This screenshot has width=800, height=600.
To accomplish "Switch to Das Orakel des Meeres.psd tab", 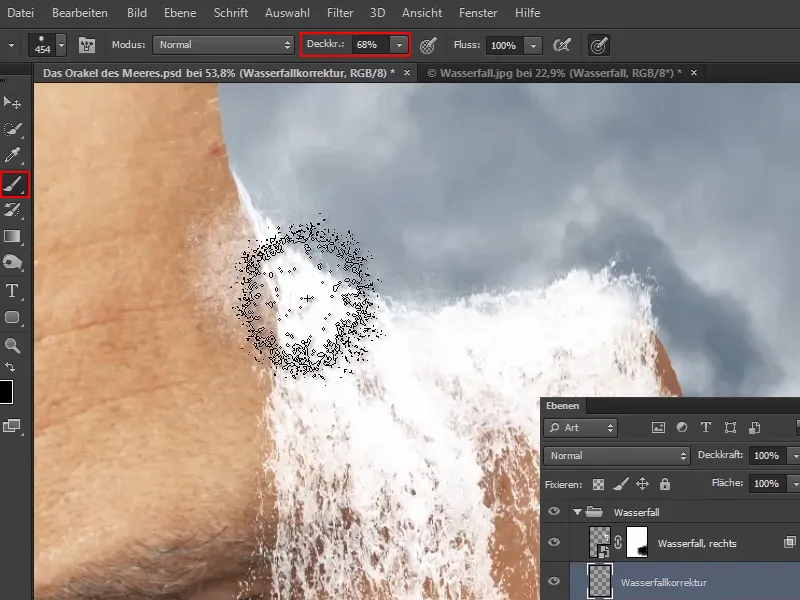I will coord(219,73).
